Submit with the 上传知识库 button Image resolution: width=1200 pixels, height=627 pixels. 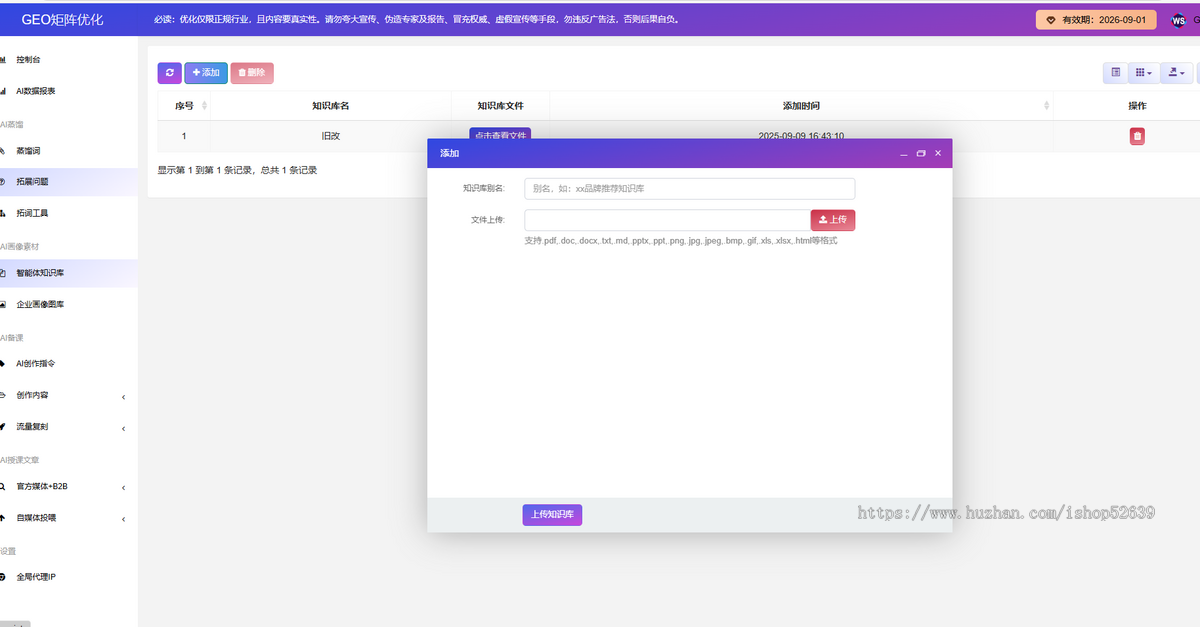pyautogui.click(x=552, y=515)
